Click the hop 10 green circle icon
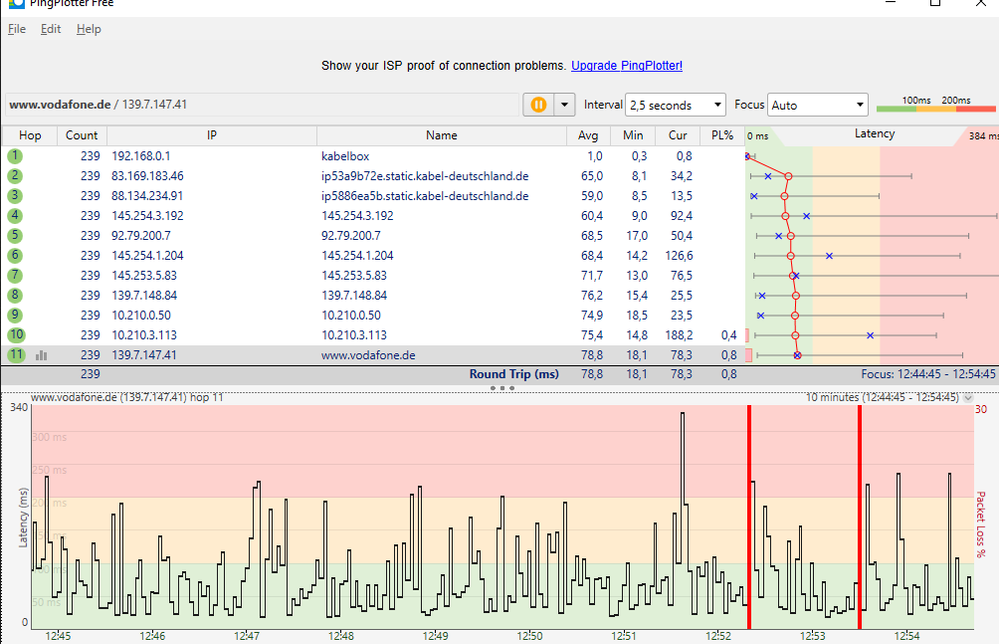999x644 pixels. (x=16, y=335)
